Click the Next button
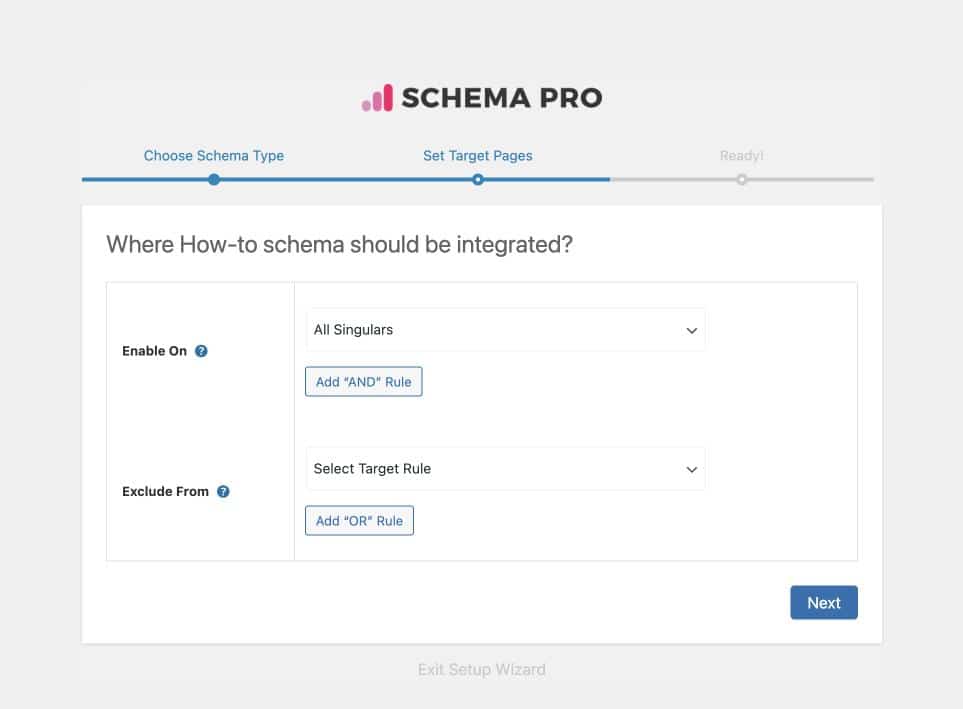This screenshot has height=709, width=963. [x=823, y=603]
